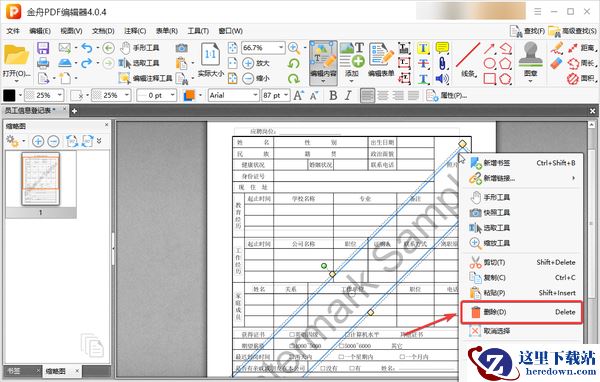Click the Redo arrow icon
This screenshot has height=382, width=600.
87,63
